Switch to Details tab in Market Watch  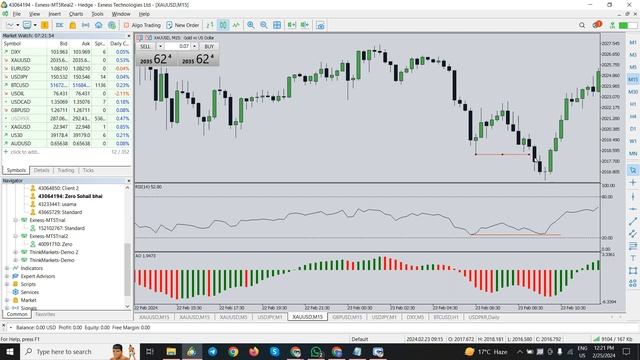tap(42, 170)
